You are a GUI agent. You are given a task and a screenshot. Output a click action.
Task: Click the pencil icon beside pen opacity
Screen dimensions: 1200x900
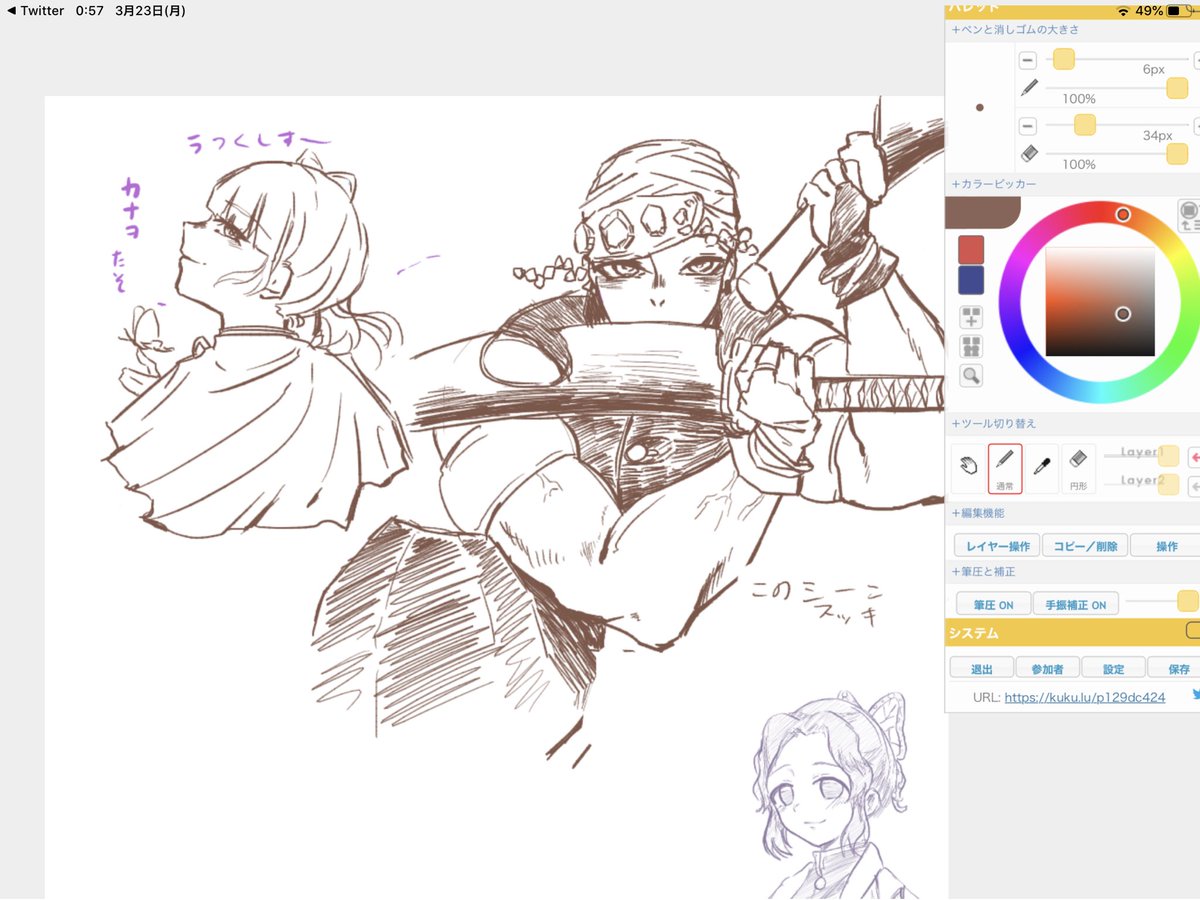pos(1029,89)
